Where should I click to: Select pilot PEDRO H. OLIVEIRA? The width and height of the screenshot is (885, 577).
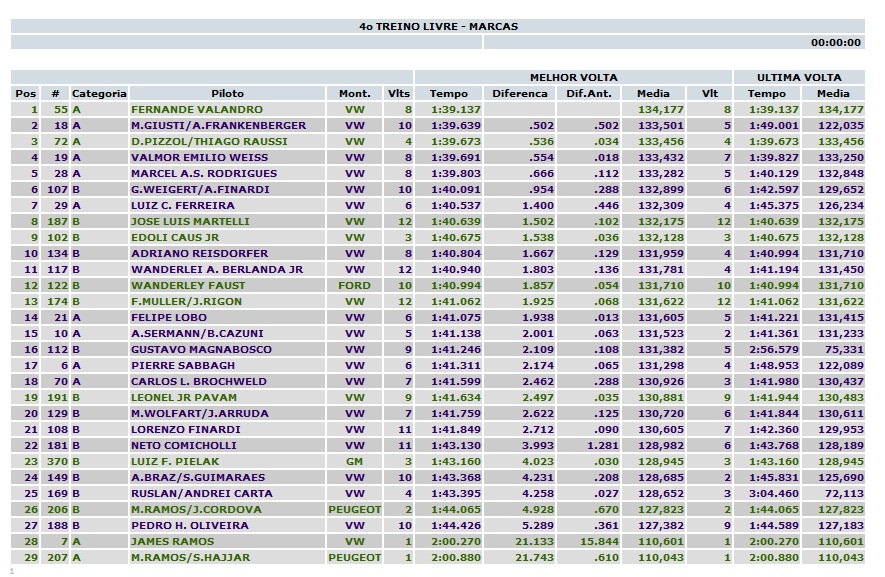(190, 526)
